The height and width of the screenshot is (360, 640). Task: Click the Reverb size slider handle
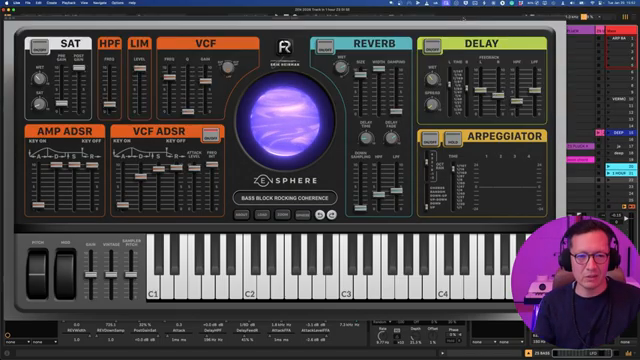(360, 74)
